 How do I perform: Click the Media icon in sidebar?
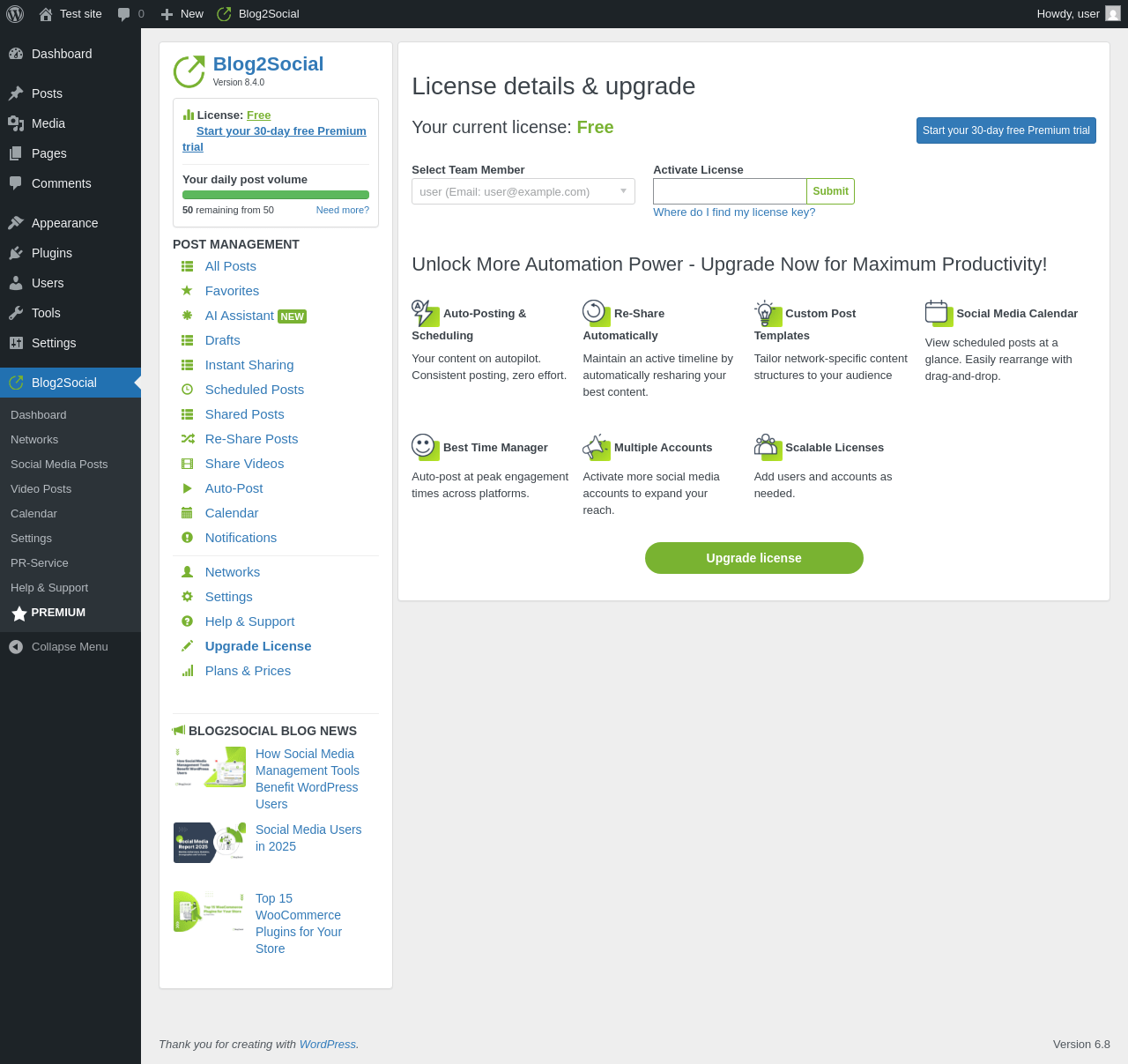[16, 123]
